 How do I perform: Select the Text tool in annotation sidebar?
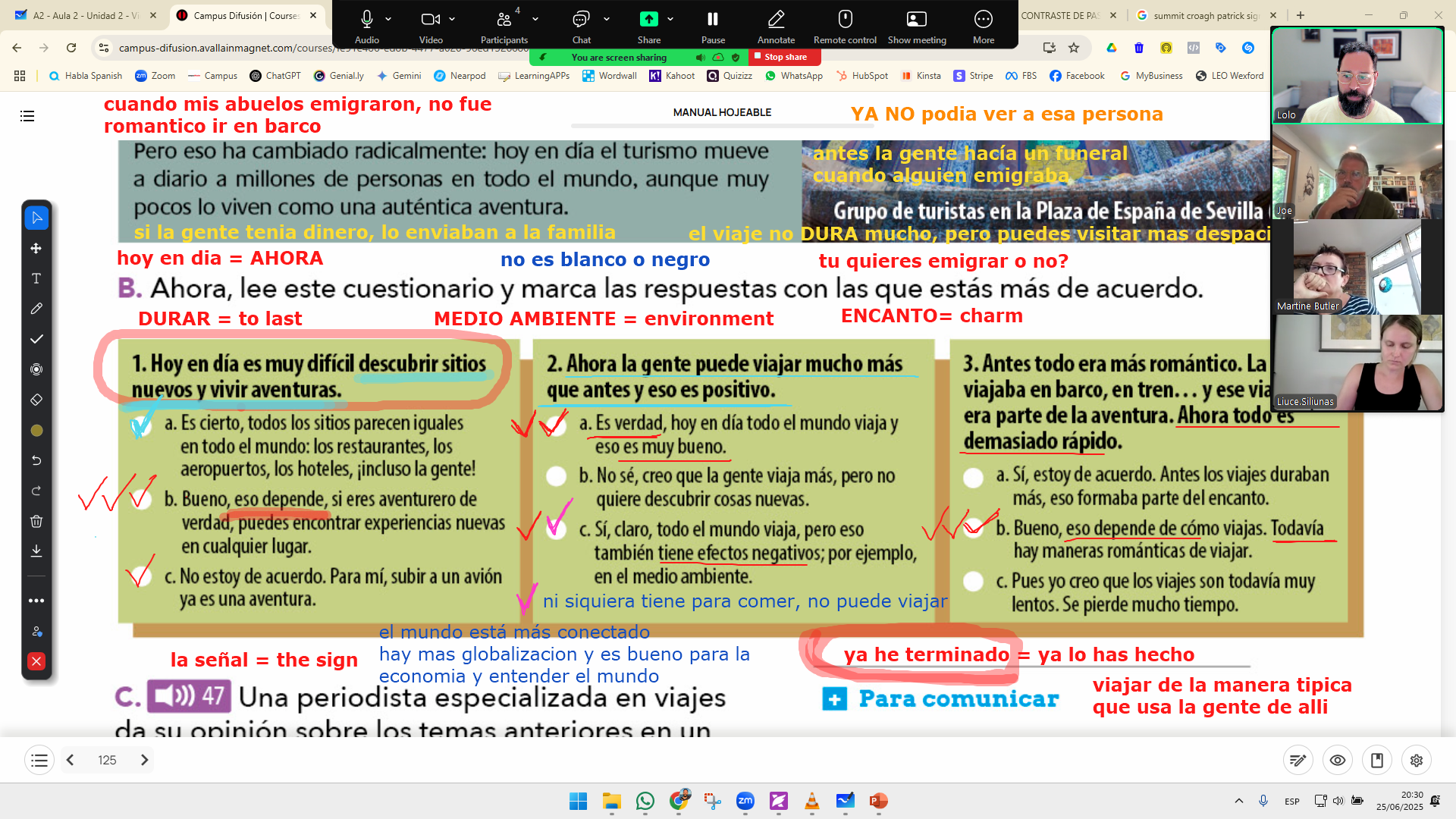[36, 279]
